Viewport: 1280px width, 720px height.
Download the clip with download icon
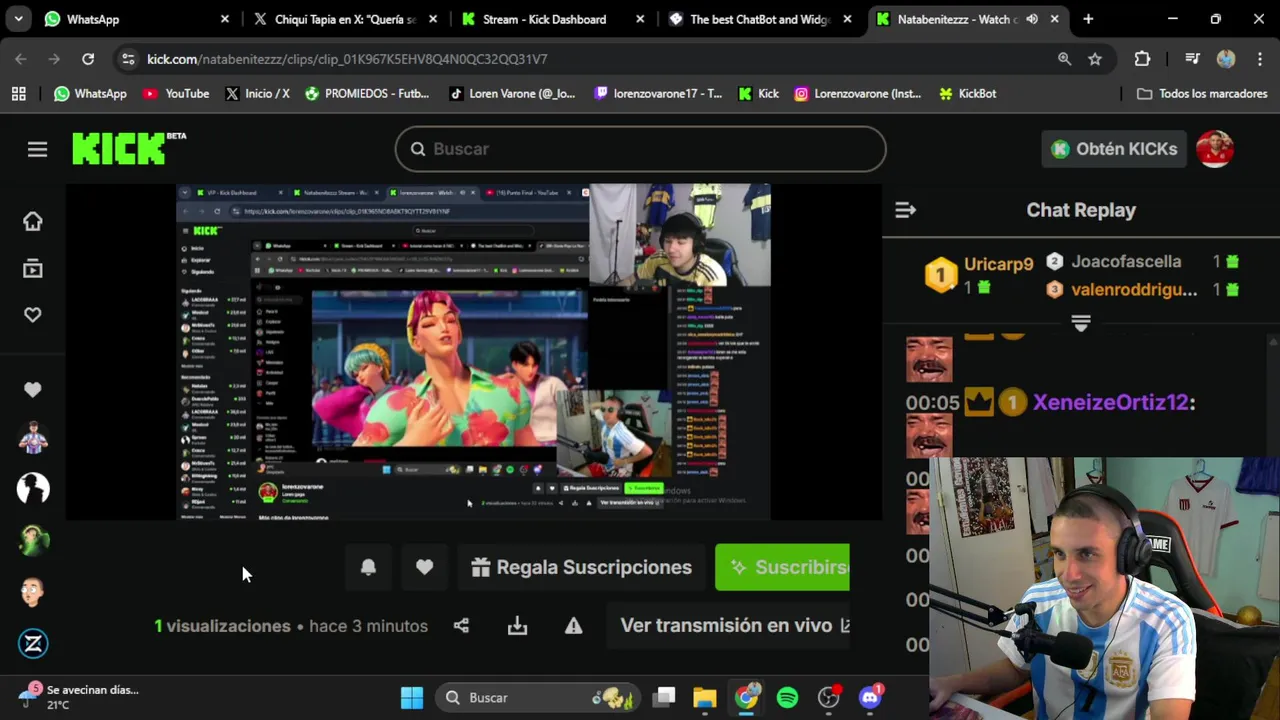click(x=517, y=626)
